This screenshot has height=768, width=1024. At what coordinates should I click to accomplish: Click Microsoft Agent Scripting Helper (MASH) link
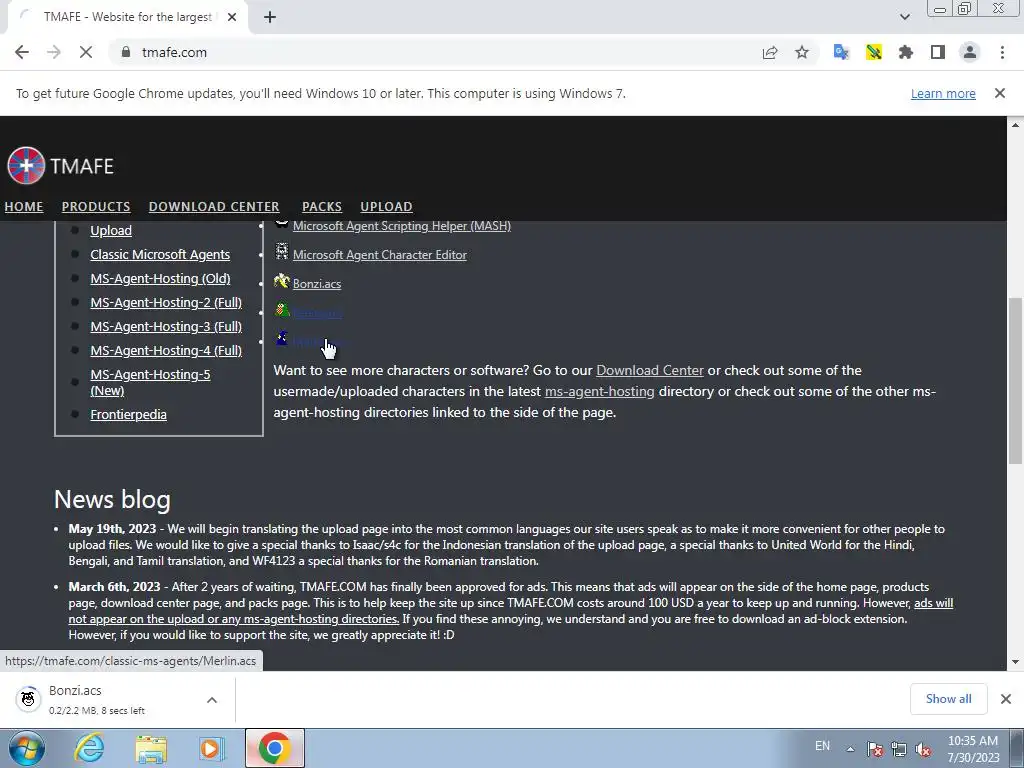click(402, 226)
